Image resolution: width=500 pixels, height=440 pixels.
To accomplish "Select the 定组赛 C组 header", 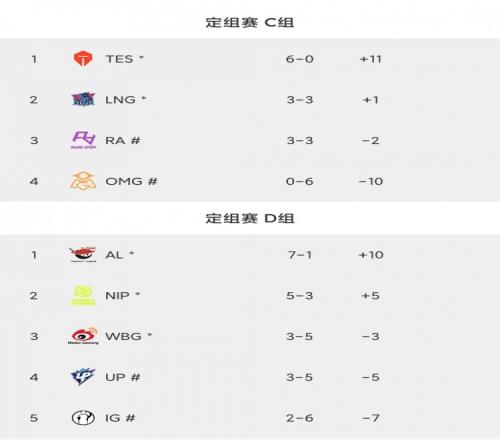I will tap(250, 23).
